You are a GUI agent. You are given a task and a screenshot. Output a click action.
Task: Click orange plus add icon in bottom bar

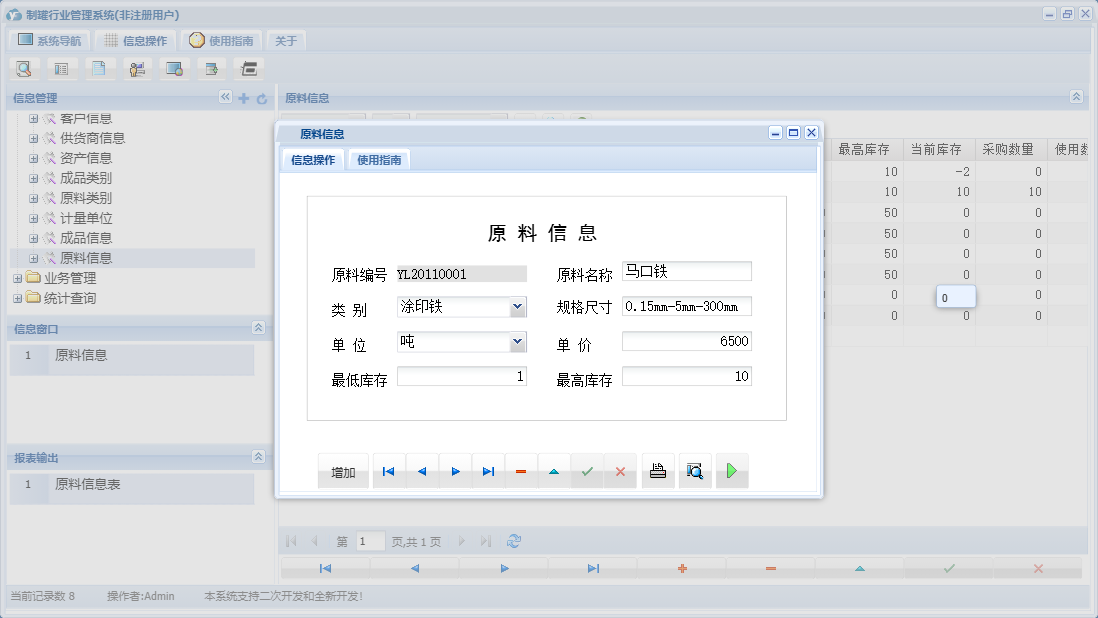[x=682, y=568]
